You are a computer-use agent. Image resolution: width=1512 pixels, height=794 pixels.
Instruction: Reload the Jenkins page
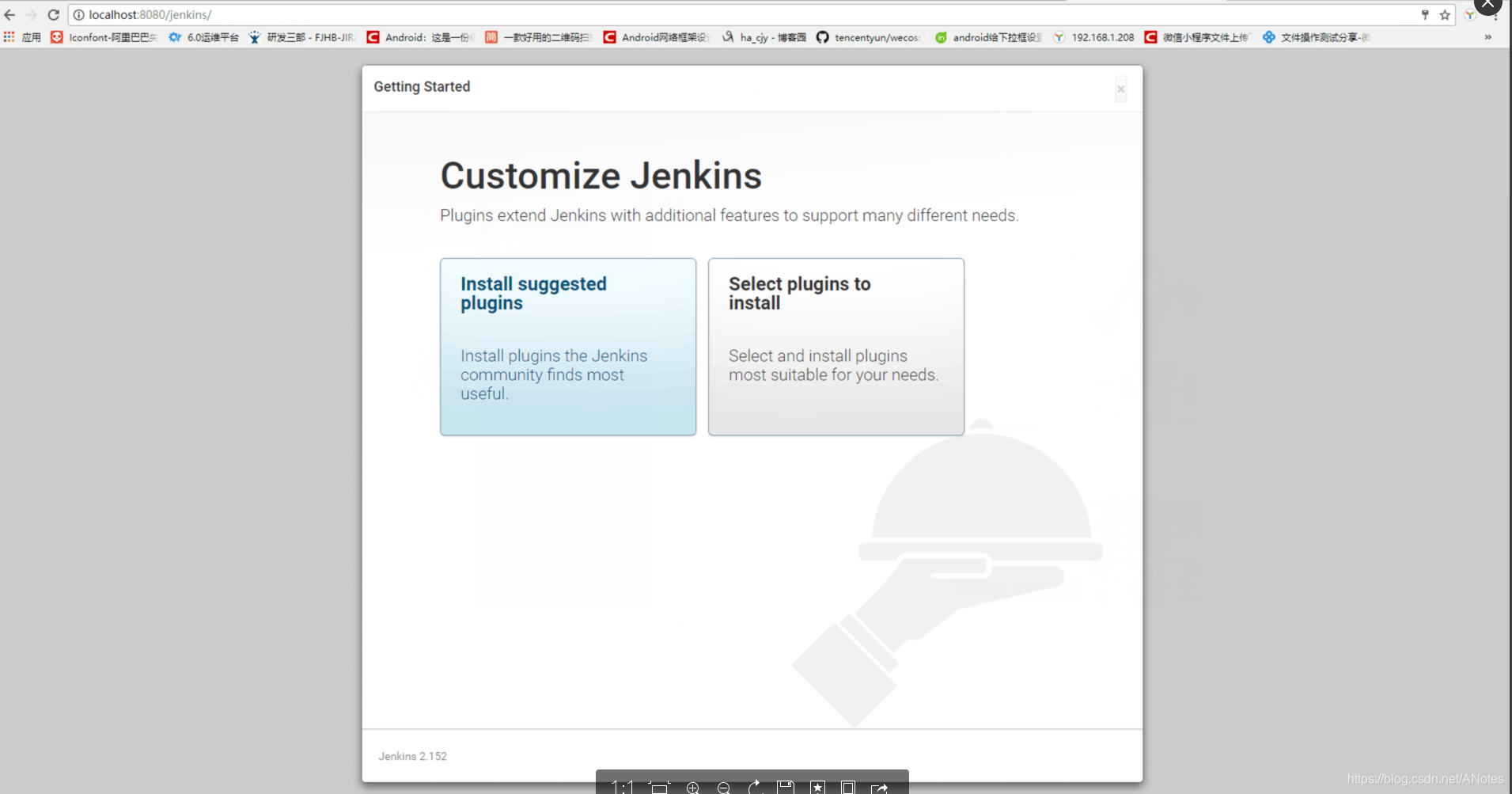point(54,15)
